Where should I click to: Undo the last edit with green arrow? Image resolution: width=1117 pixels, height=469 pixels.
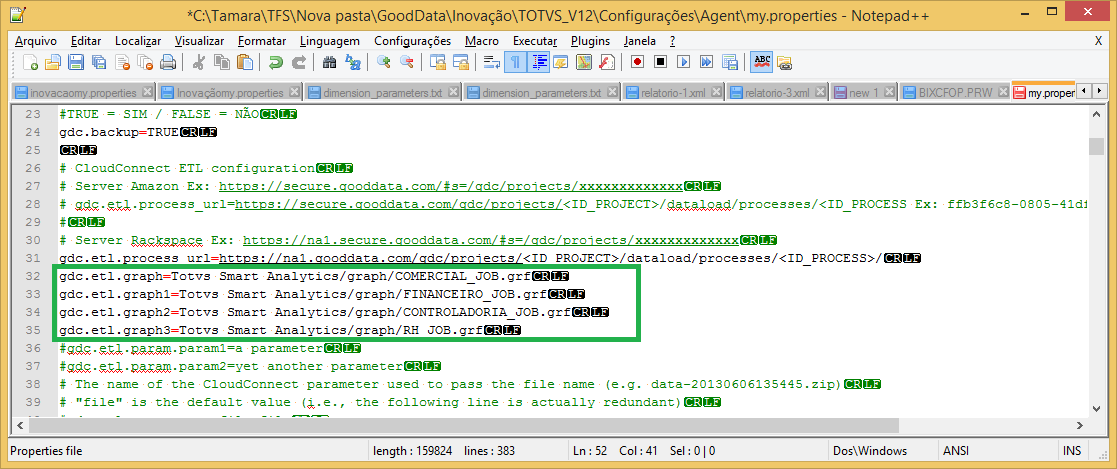[275, 62]
